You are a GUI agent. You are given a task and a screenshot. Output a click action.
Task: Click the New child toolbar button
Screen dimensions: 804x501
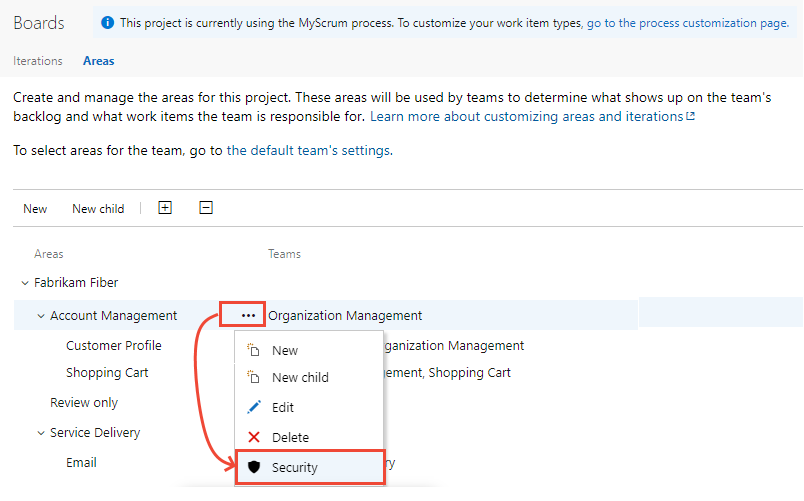pyautogui.click(x=98, y=209)
